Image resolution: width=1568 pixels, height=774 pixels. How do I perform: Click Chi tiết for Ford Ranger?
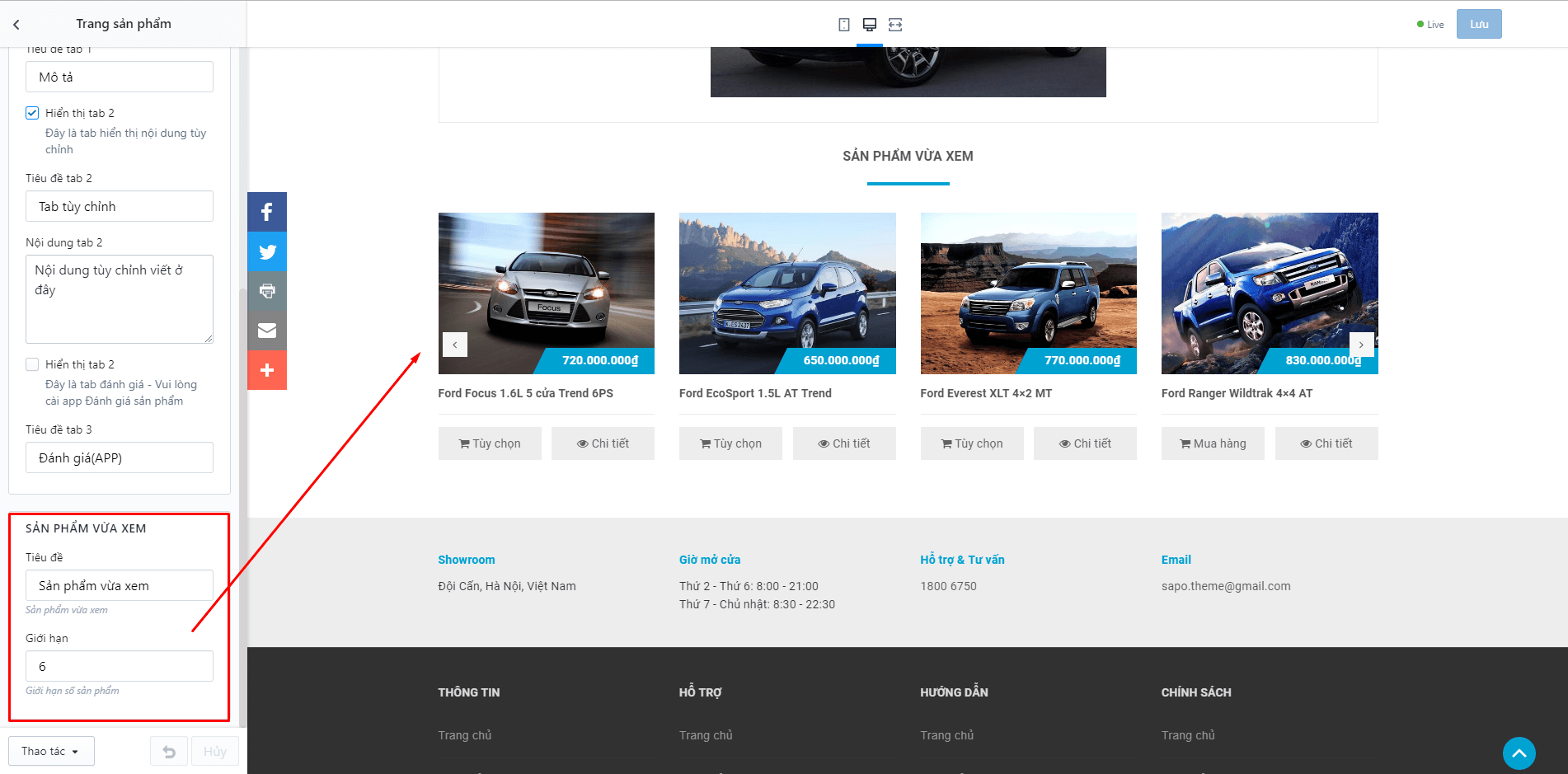(x=1326, y=443)
